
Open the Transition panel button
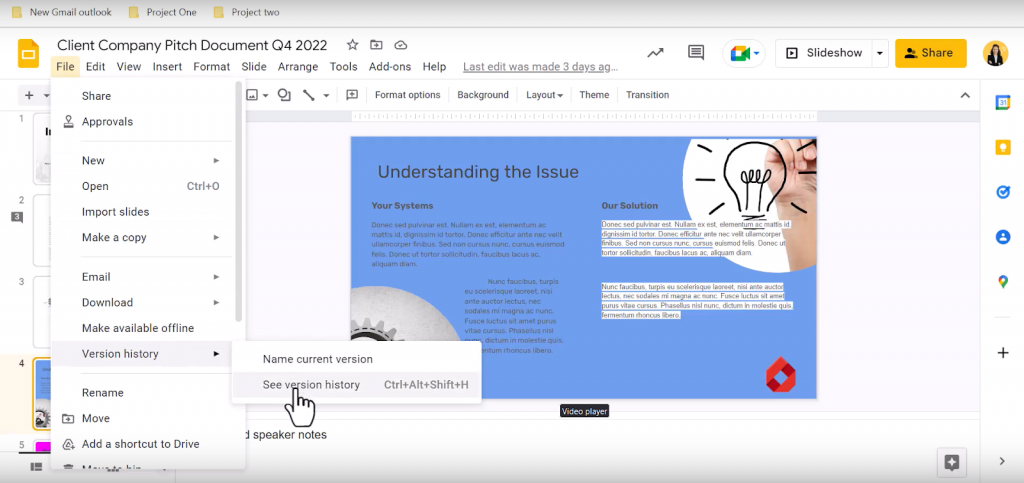[647, 95]
